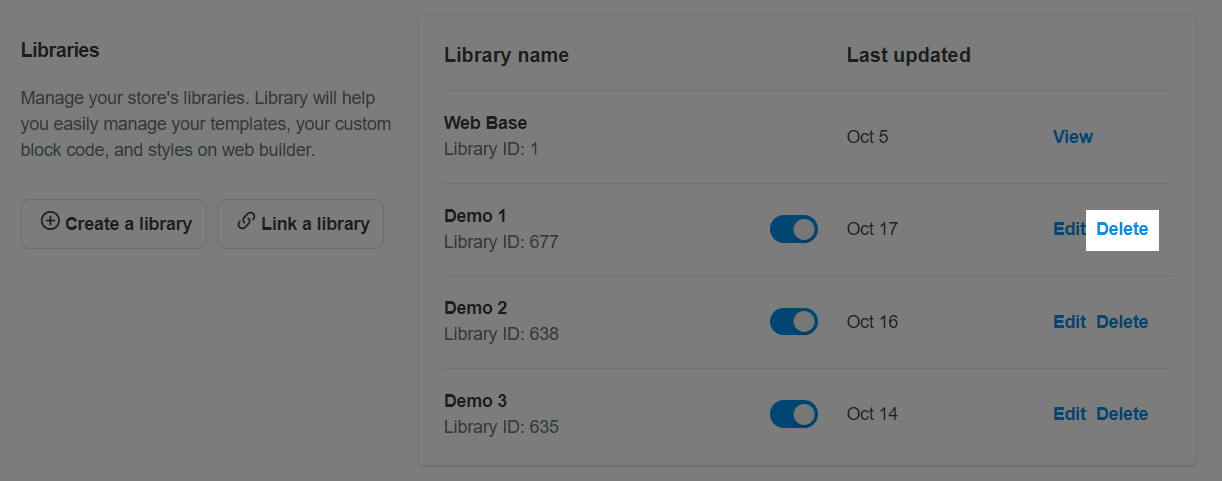Edit the Demo 2 library

tap(1069, 322)
